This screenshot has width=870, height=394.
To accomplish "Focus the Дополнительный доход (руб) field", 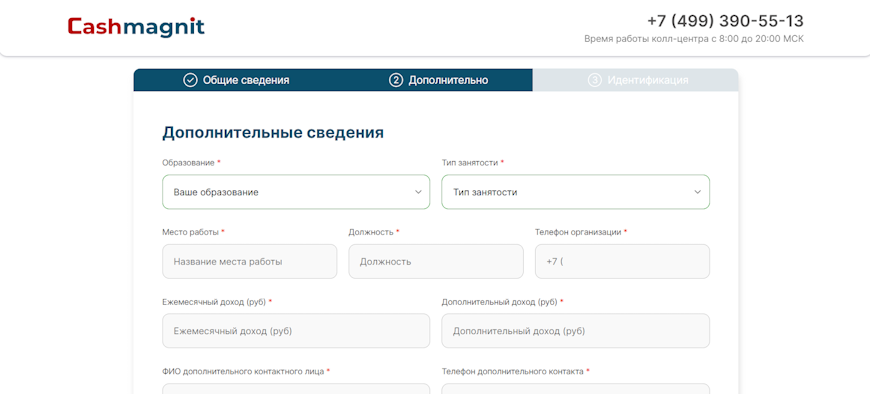I will tap(575, 331).
